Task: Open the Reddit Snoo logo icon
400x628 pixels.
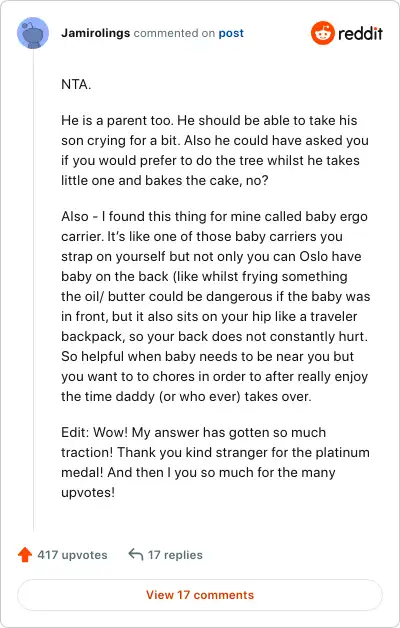Action: [x=322, y=33]
